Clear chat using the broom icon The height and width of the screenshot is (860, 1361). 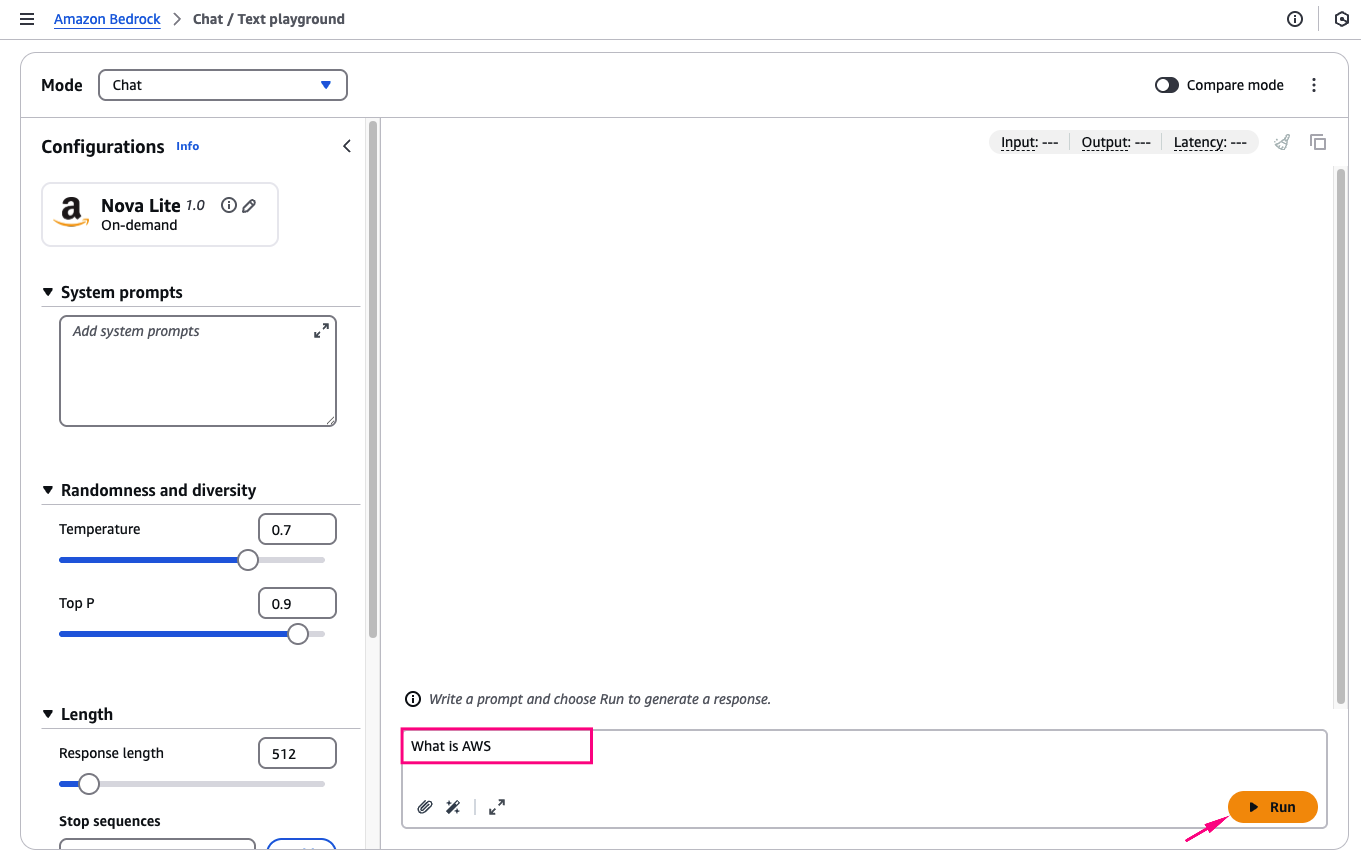(x=1282, y=142)
